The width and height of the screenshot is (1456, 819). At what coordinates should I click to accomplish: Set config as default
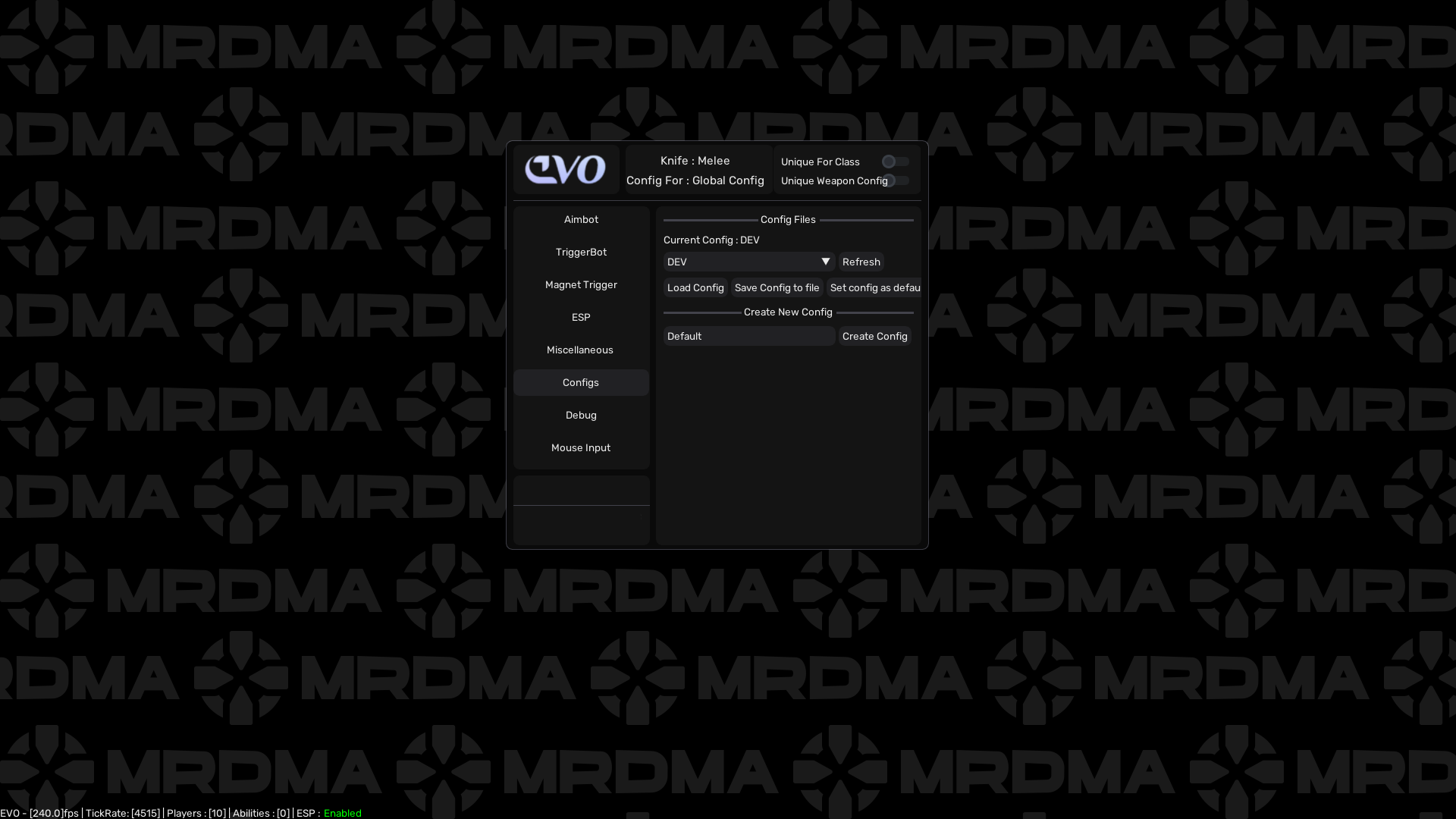(874, 287)
